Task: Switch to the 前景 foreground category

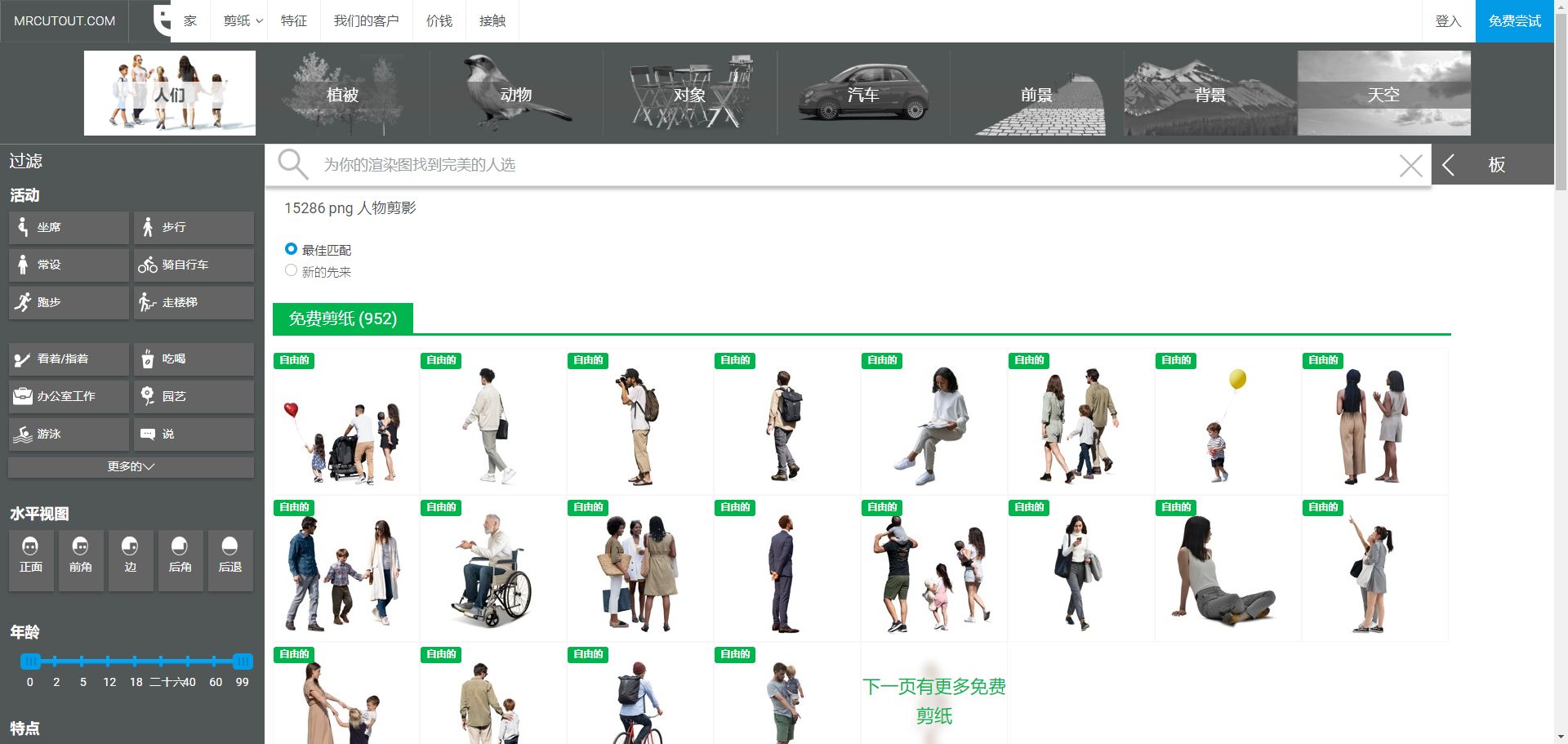Action: (1037, 93)
